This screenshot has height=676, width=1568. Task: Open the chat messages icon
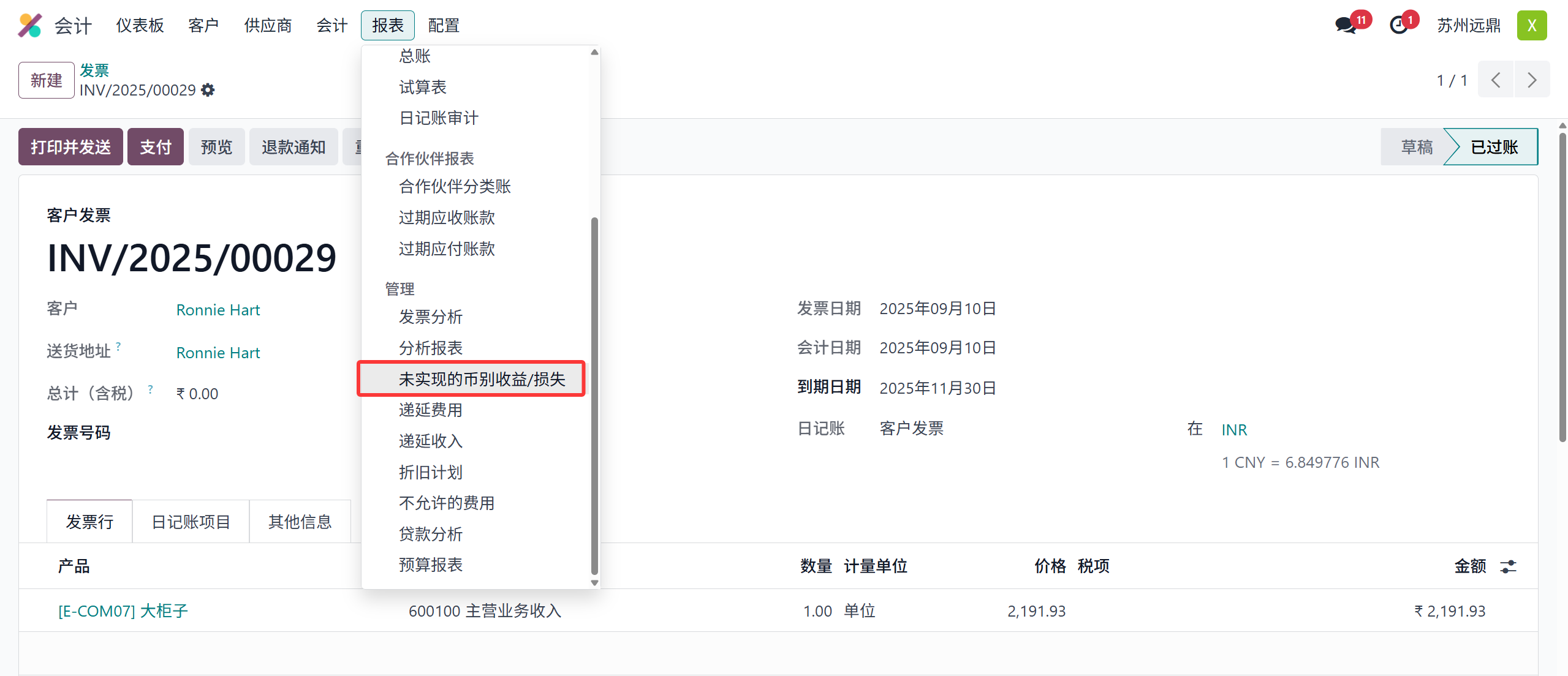pyautogui.click(x=1346, y=26)
